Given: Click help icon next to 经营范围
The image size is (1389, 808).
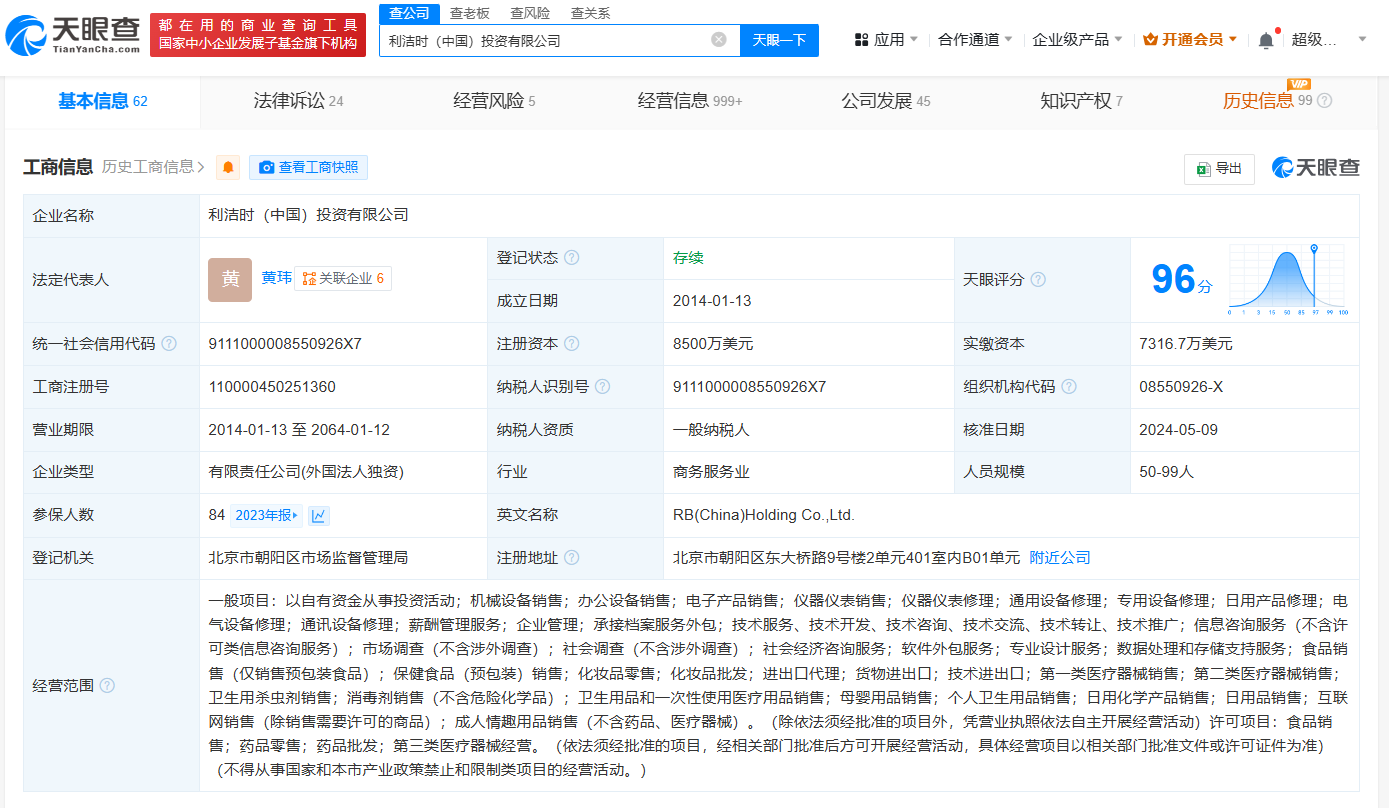Looking at the screenshot, I should pyautogui.click(x=107, y=686).
